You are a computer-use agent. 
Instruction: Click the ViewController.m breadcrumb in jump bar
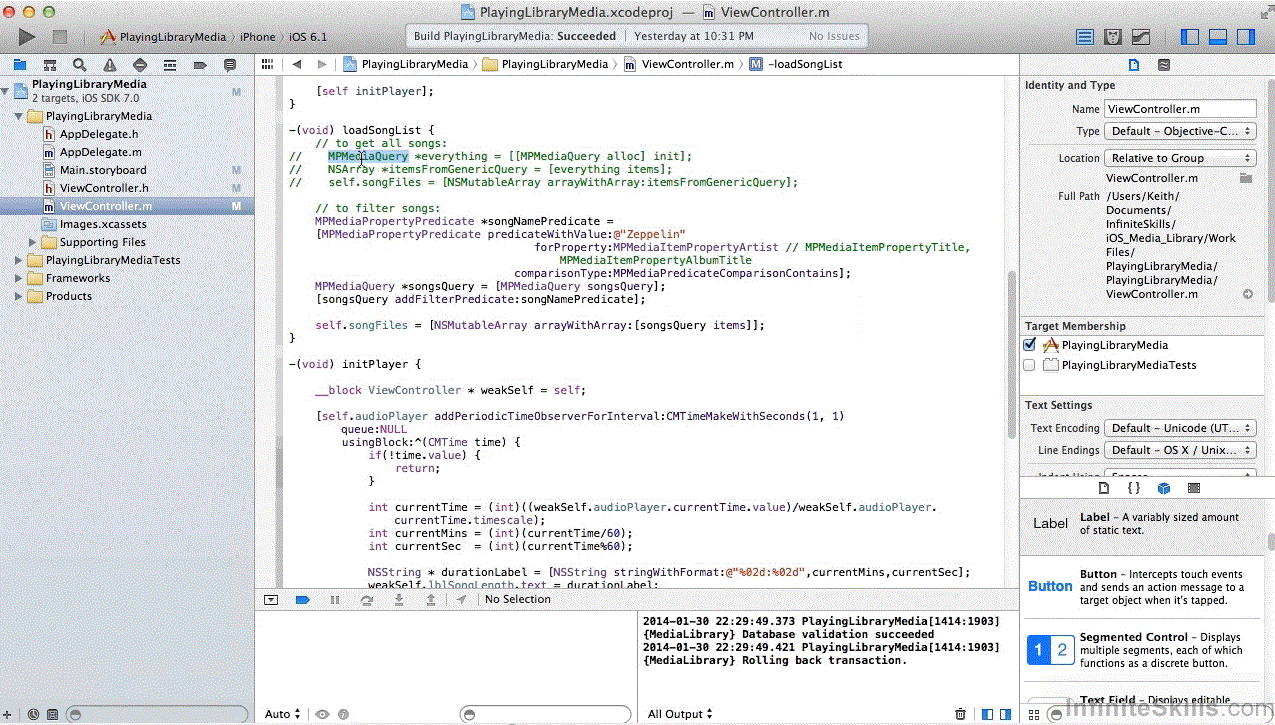pyautogui.click(x=686, y=64)
